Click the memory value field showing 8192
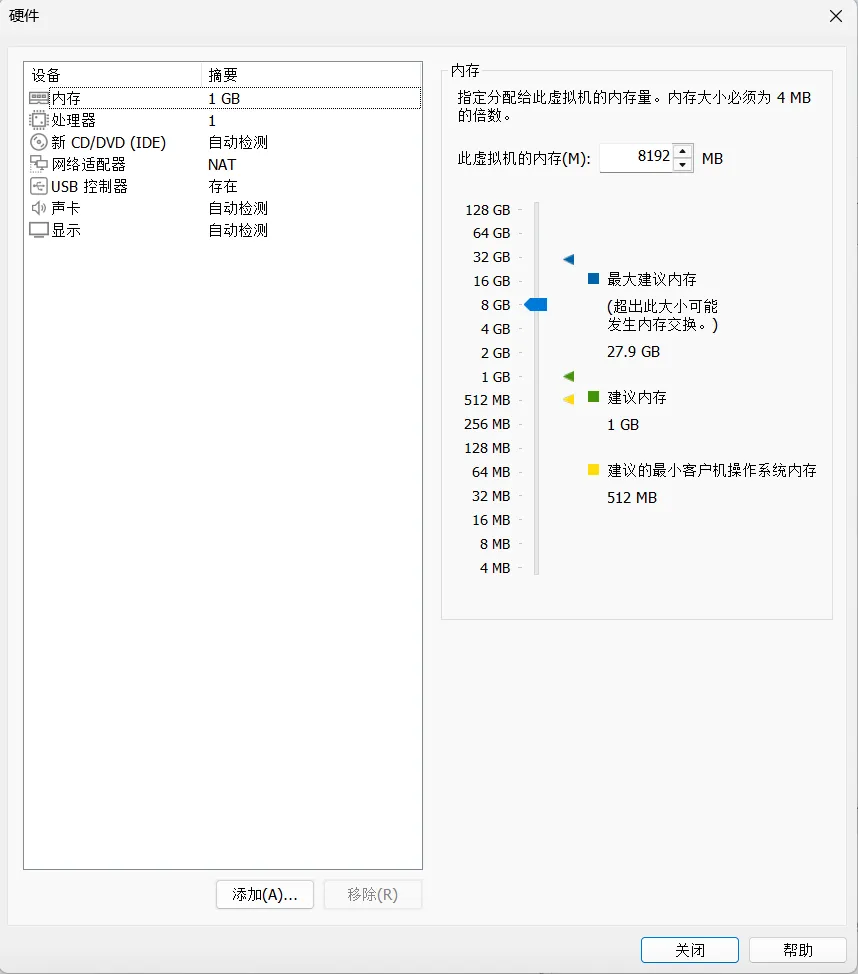This screenshot has height=974, width=858. tap(637, 158)
